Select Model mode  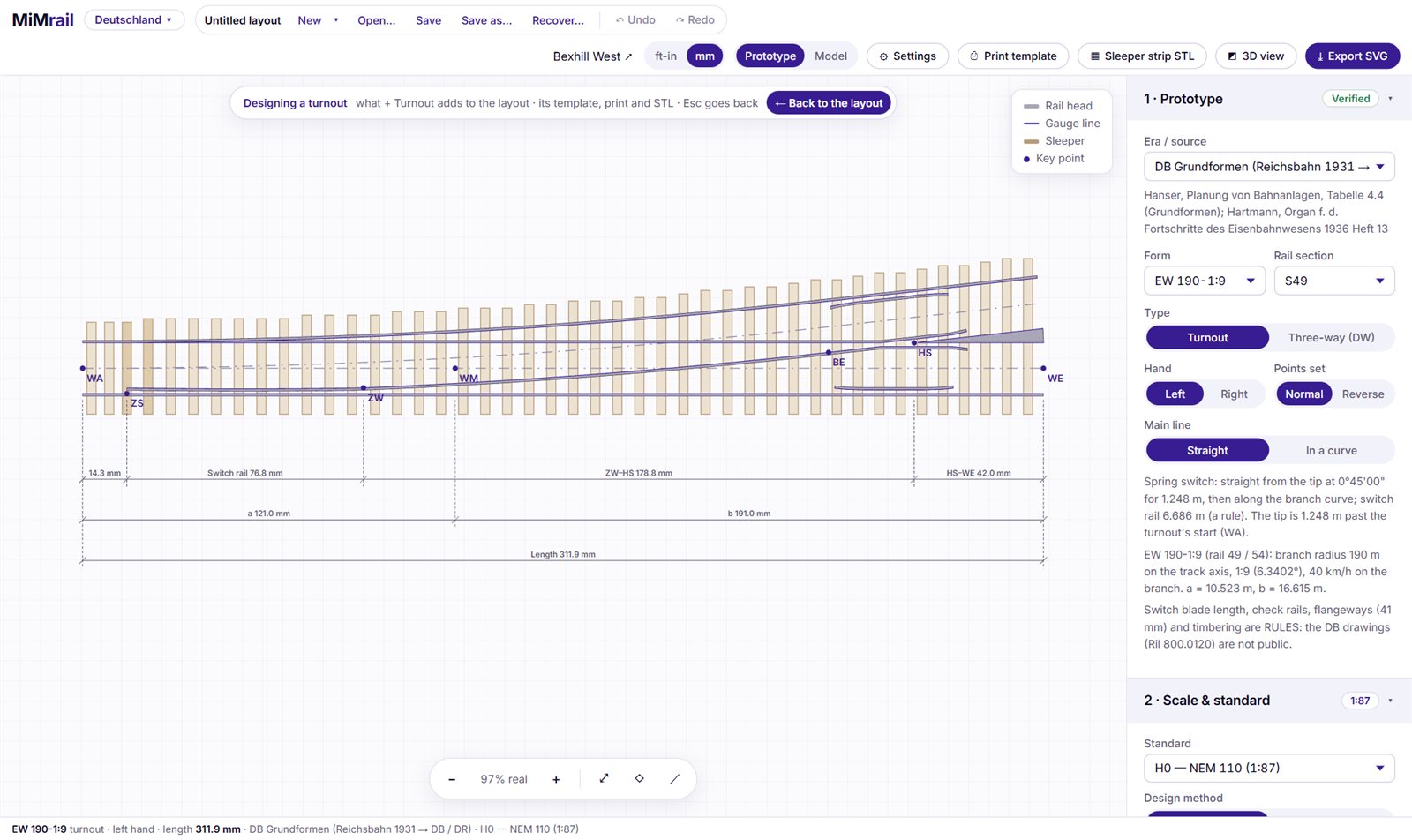pyautogui.click(x=830, y=56)
